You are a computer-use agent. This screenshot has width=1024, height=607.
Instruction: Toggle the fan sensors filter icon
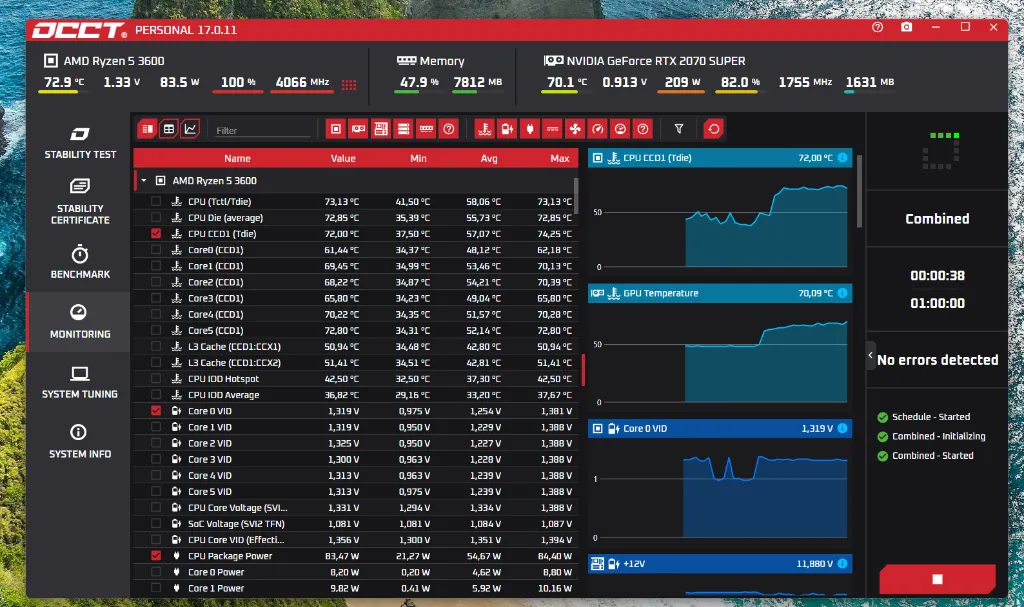click(575, 129)
